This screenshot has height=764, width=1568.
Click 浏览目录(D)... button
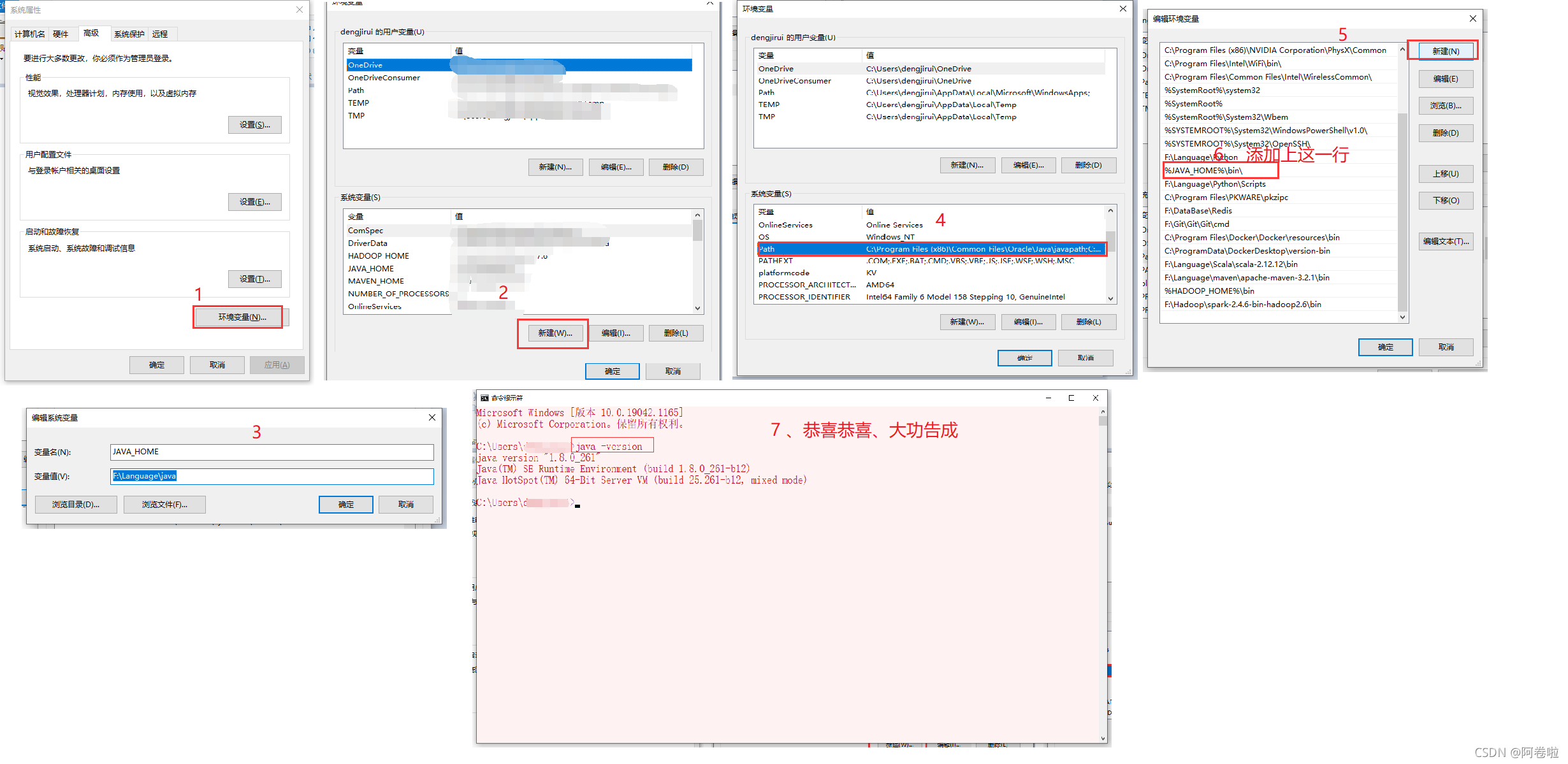pos(76,505)
